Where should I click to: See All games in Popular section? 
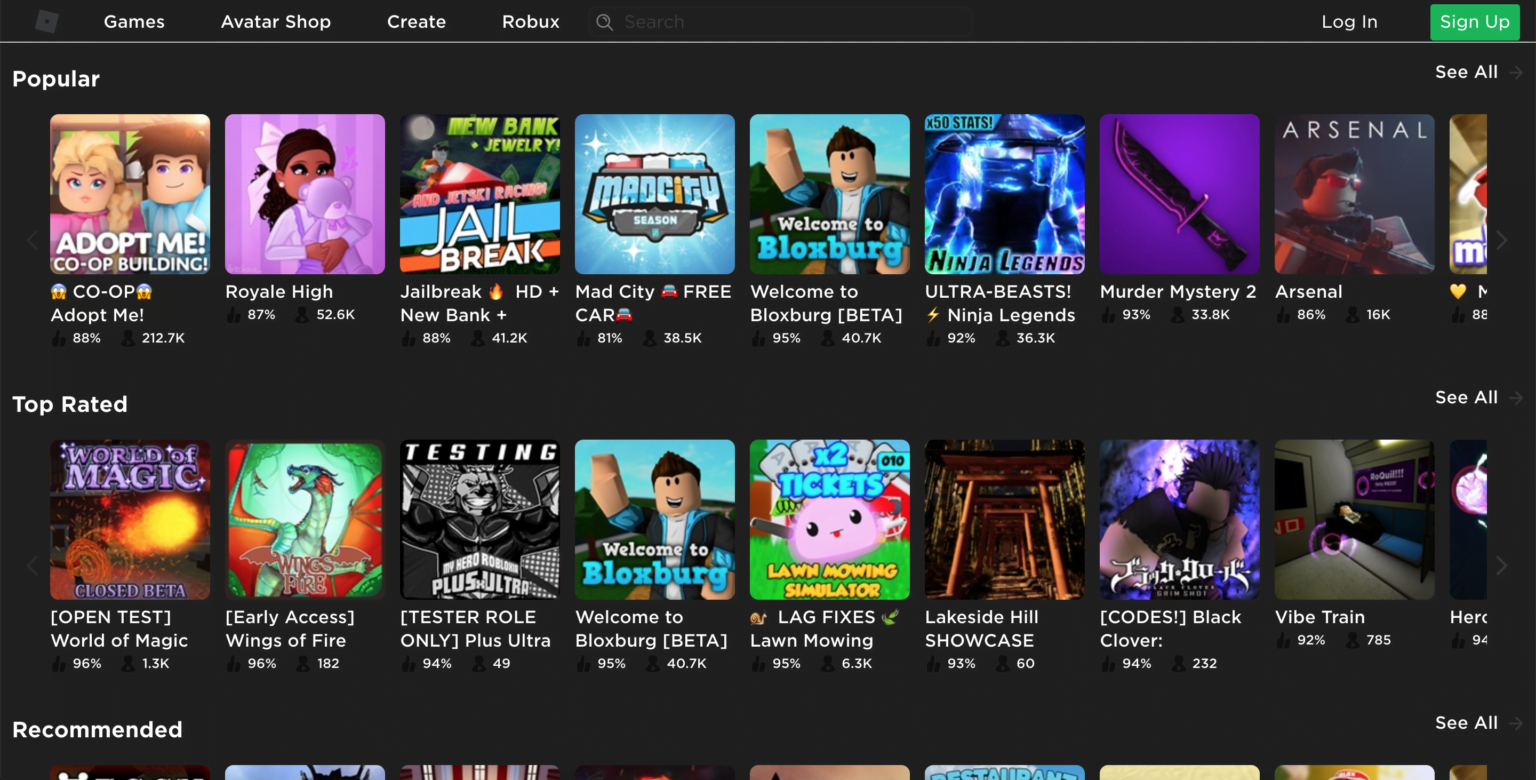(1466, 72)
